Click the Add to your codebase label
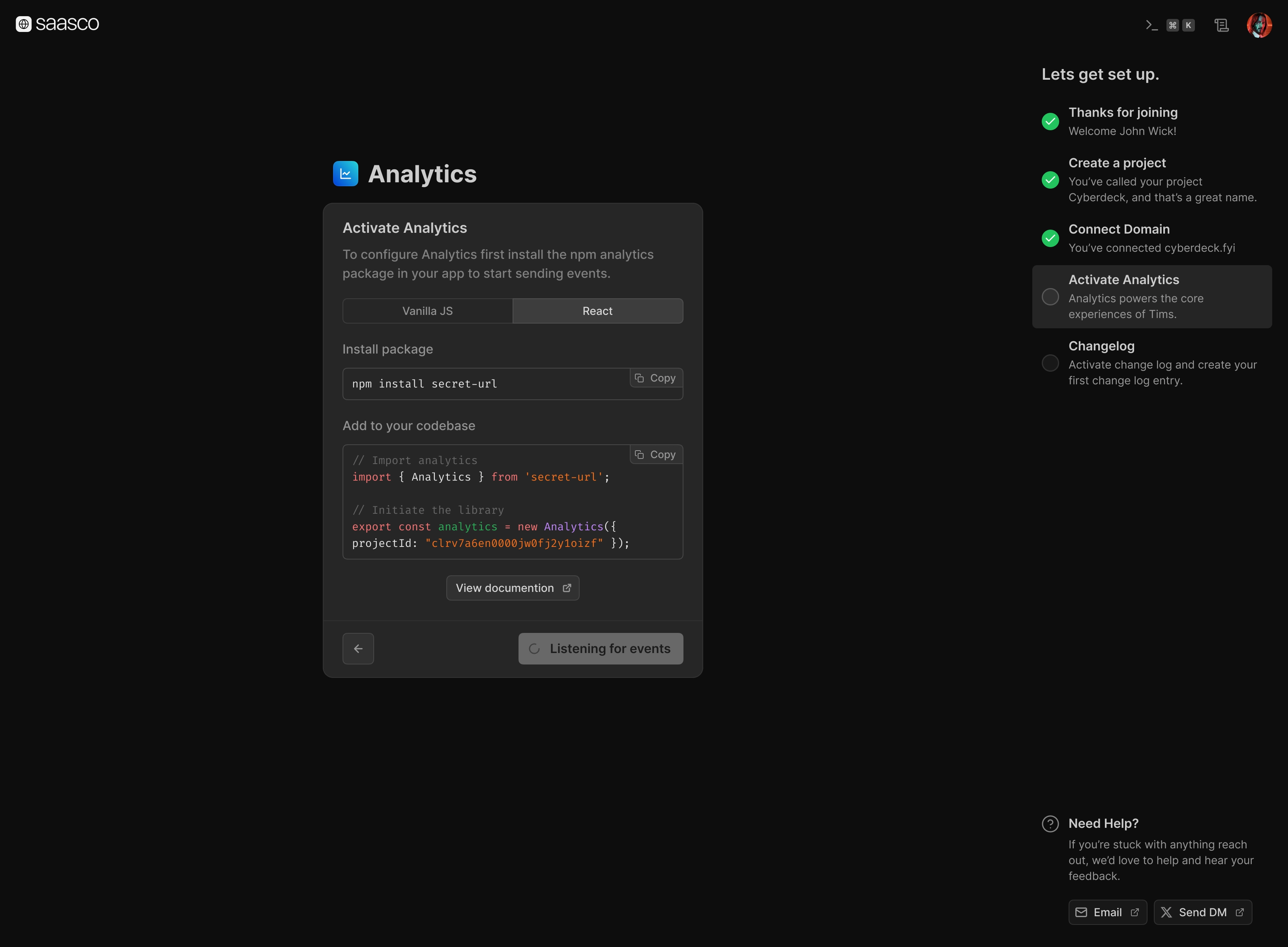The image size is (1288, 947). (409, 426)
